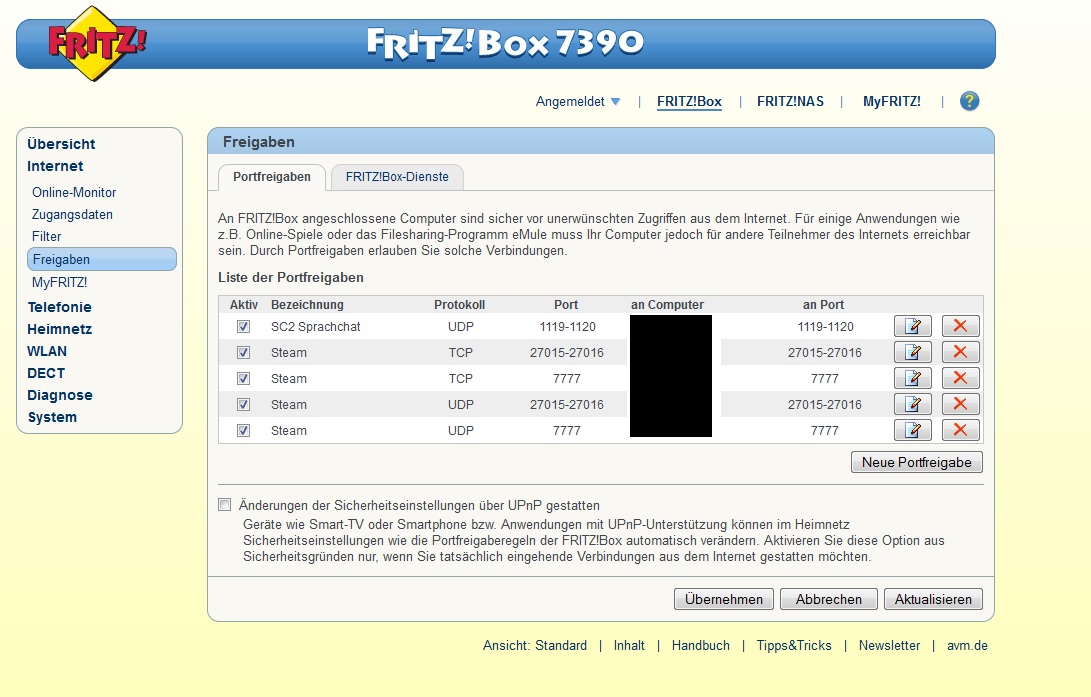Screen dimensions: 1091x697
Task: Click the FRITZ! logo in header
Action: click(96, 43)
